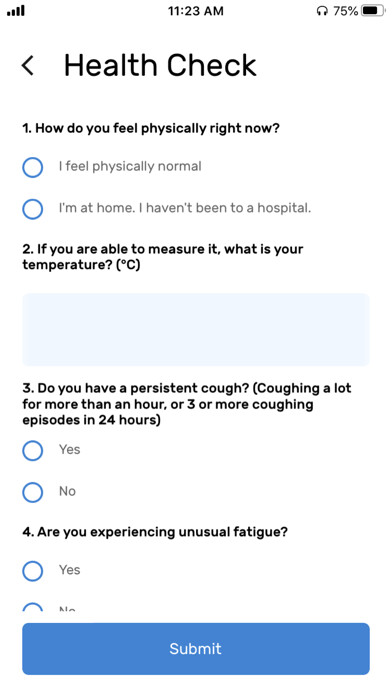Choose Yes radio for unusual fatigue
392x696 pixels.
[x=32, y=571]
